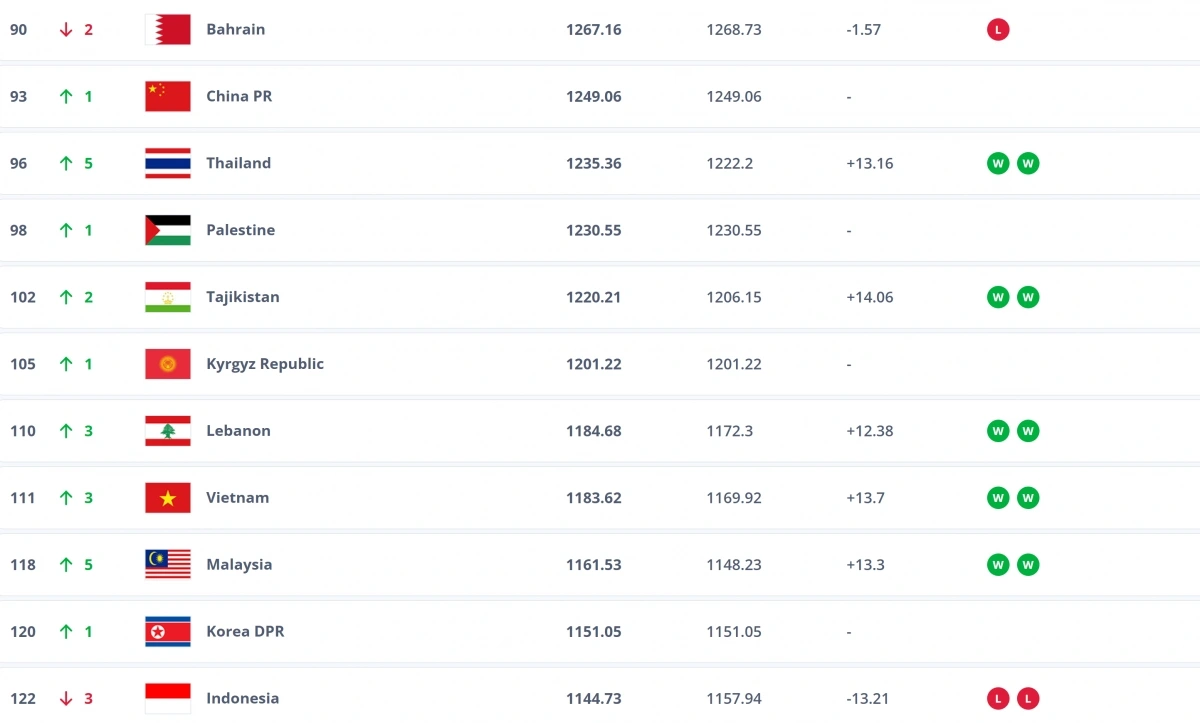Click Lebanon's green up arrow rank change

click(x=67, y=431)
